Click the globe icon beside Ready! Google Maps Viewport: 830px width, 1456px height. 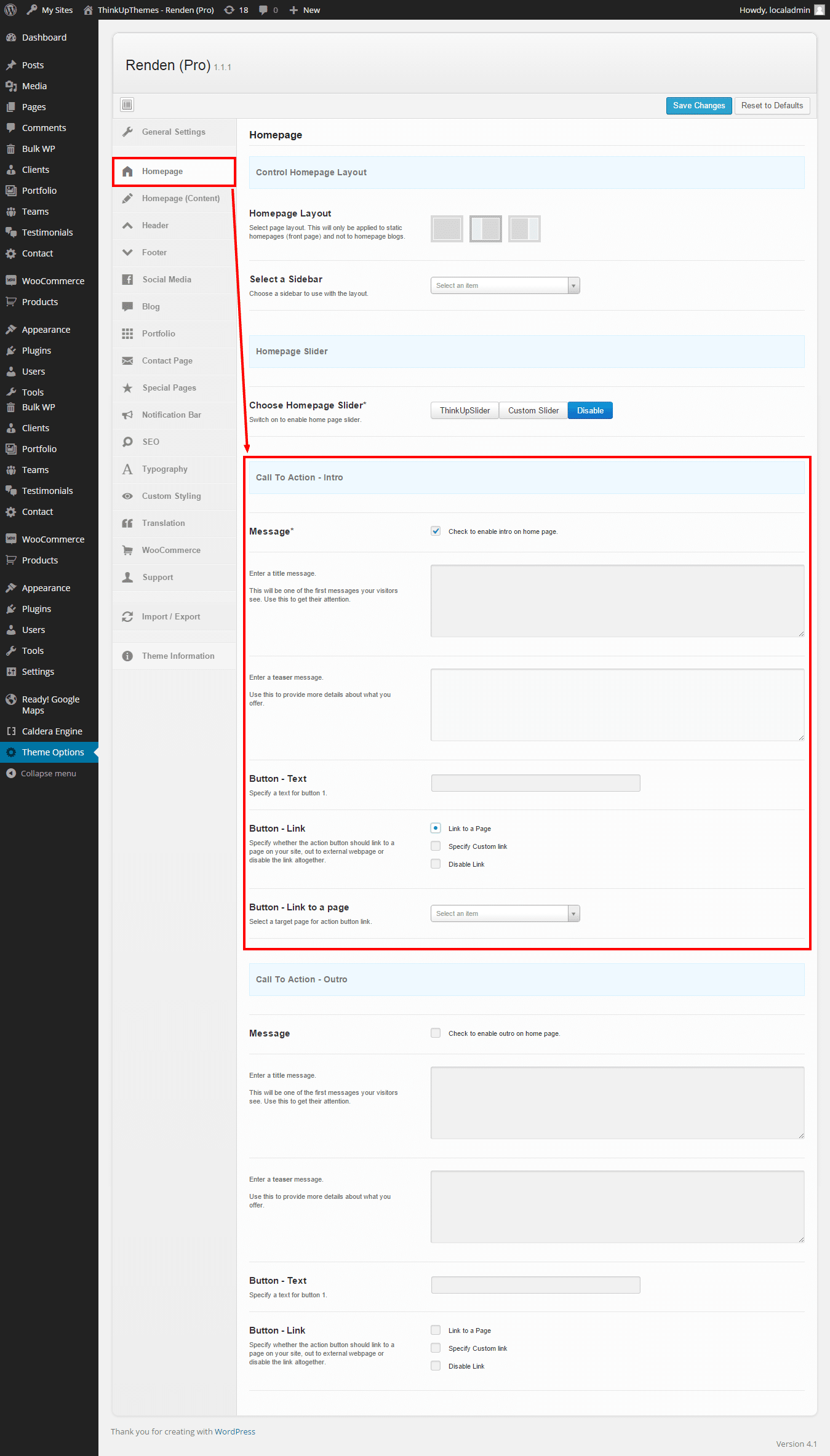click(x=11, y=699)
